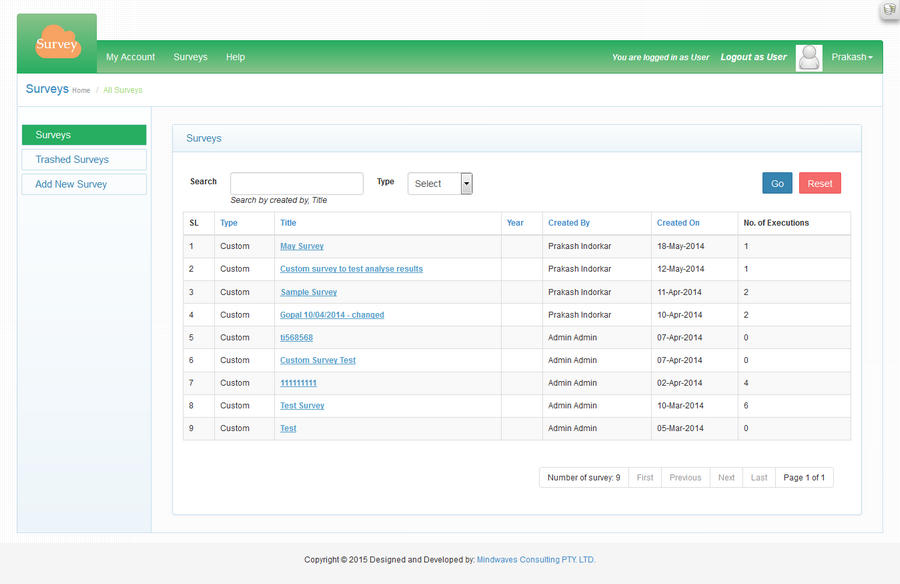This screenshot has width=900, height=584.
Task: Sort table by Created By column
Action: 569,223
